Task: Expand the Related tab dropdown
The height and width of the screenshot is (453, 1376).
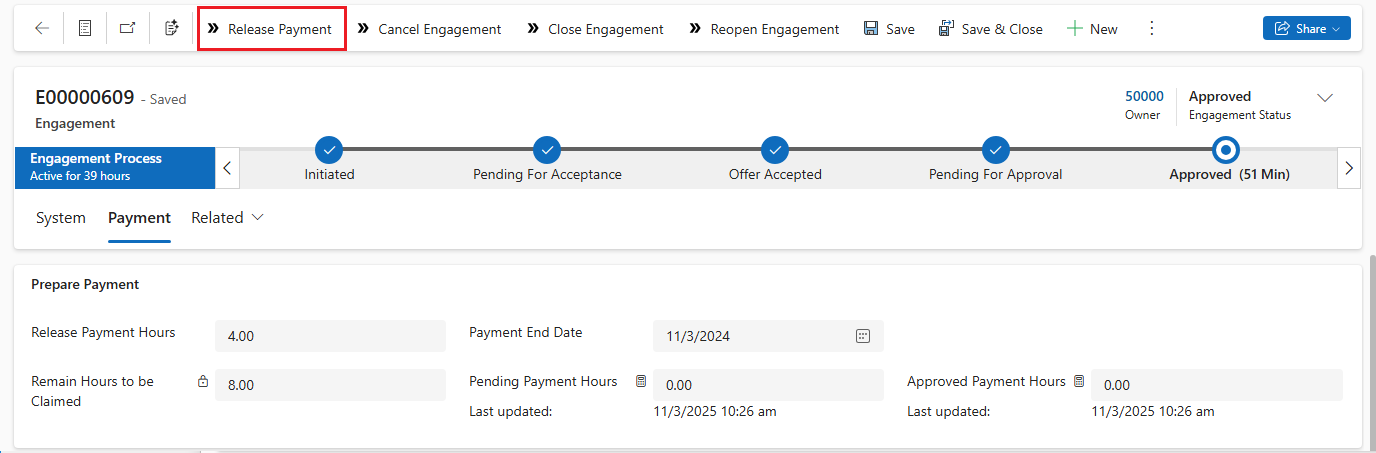Action: 228,218
